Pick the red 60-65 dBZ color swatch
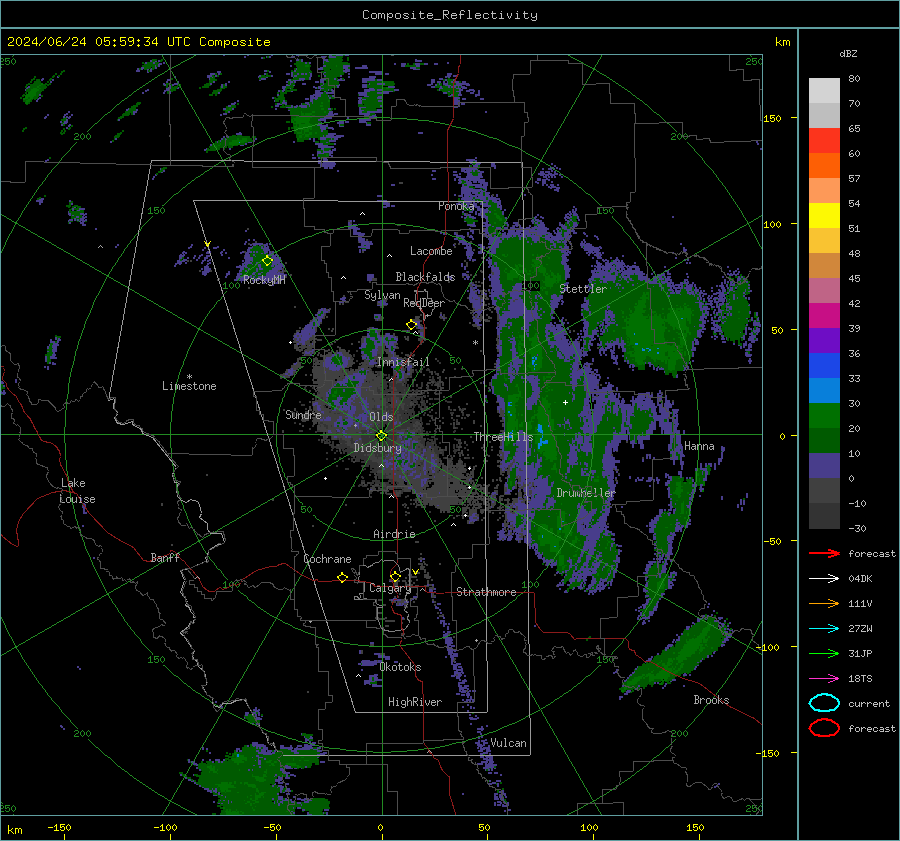 (x=824, y=141)
